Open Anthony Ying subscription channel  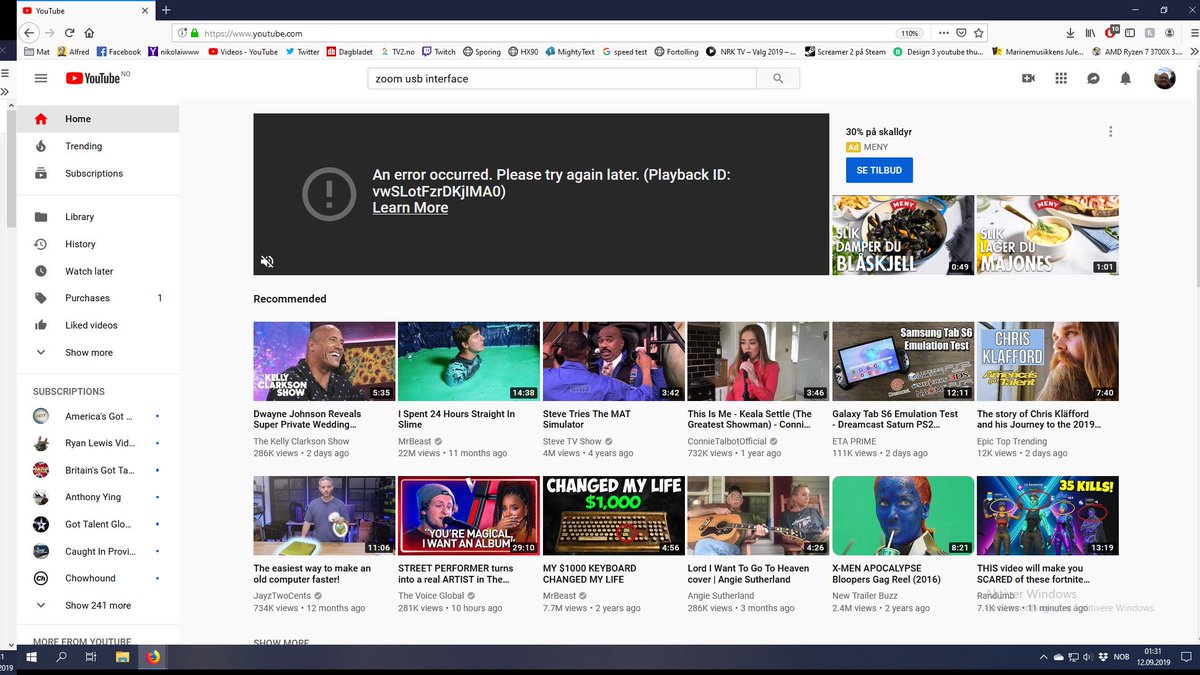[98, 497]
